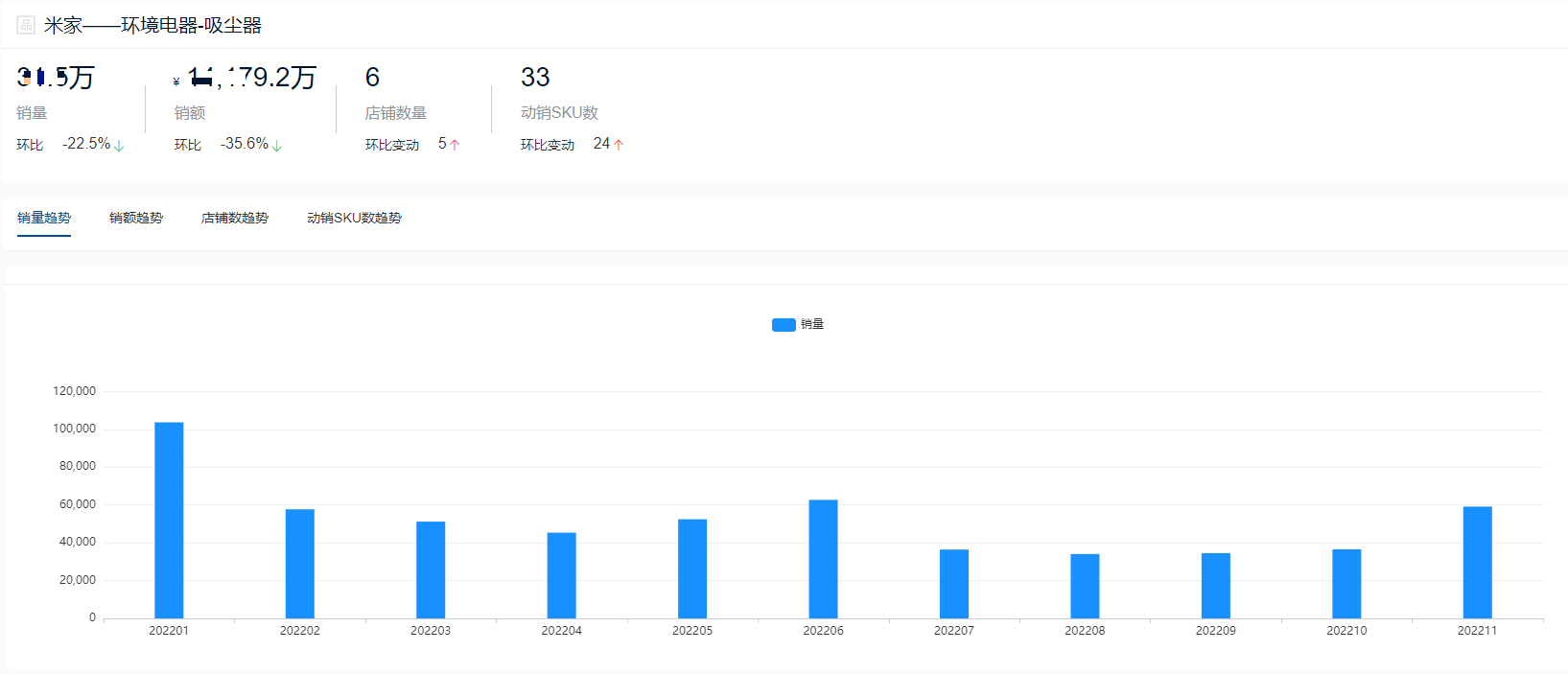
Task: Click the 202201 sales bar
Action: [169, 520]
